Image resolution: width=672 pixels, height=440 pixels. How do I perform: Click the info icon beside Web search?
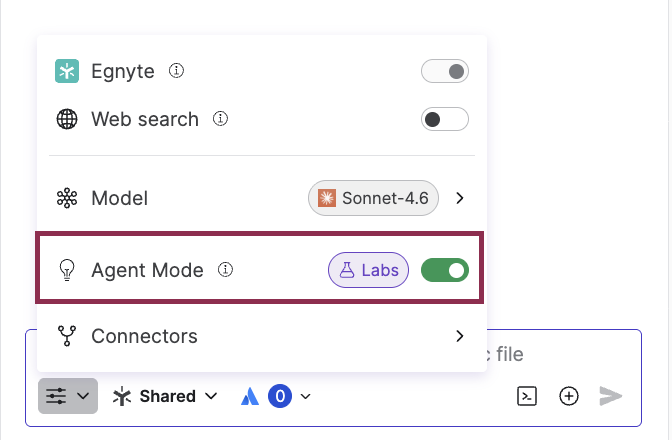221,119
